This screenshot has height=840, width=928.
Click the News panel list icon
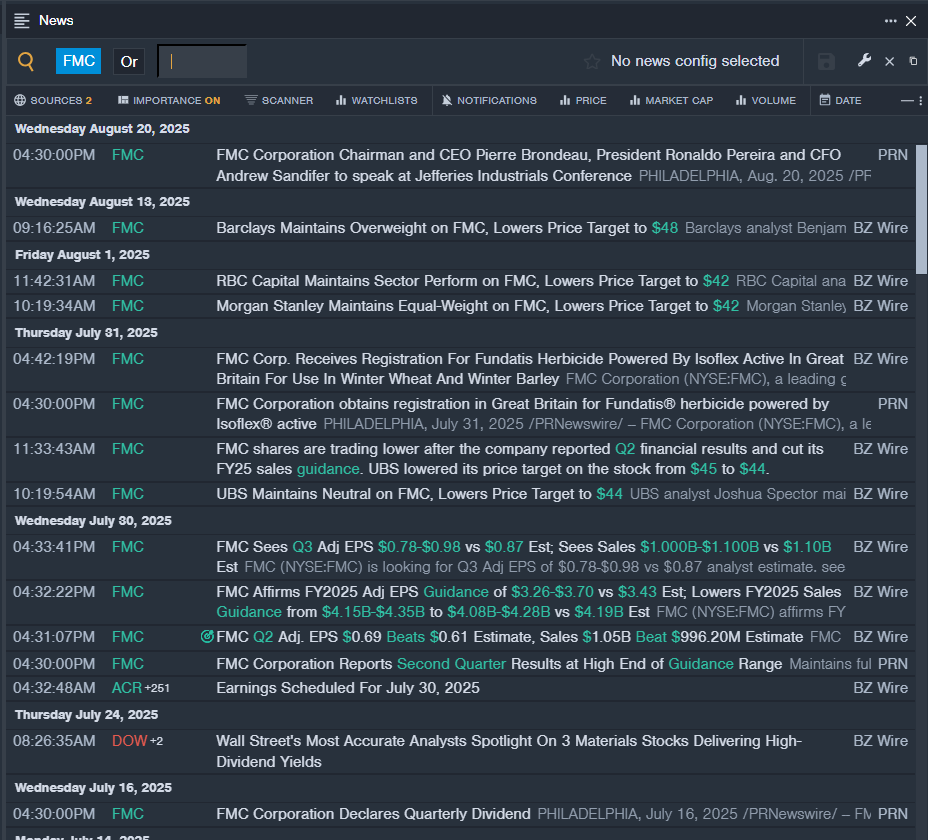coord(22,21)
